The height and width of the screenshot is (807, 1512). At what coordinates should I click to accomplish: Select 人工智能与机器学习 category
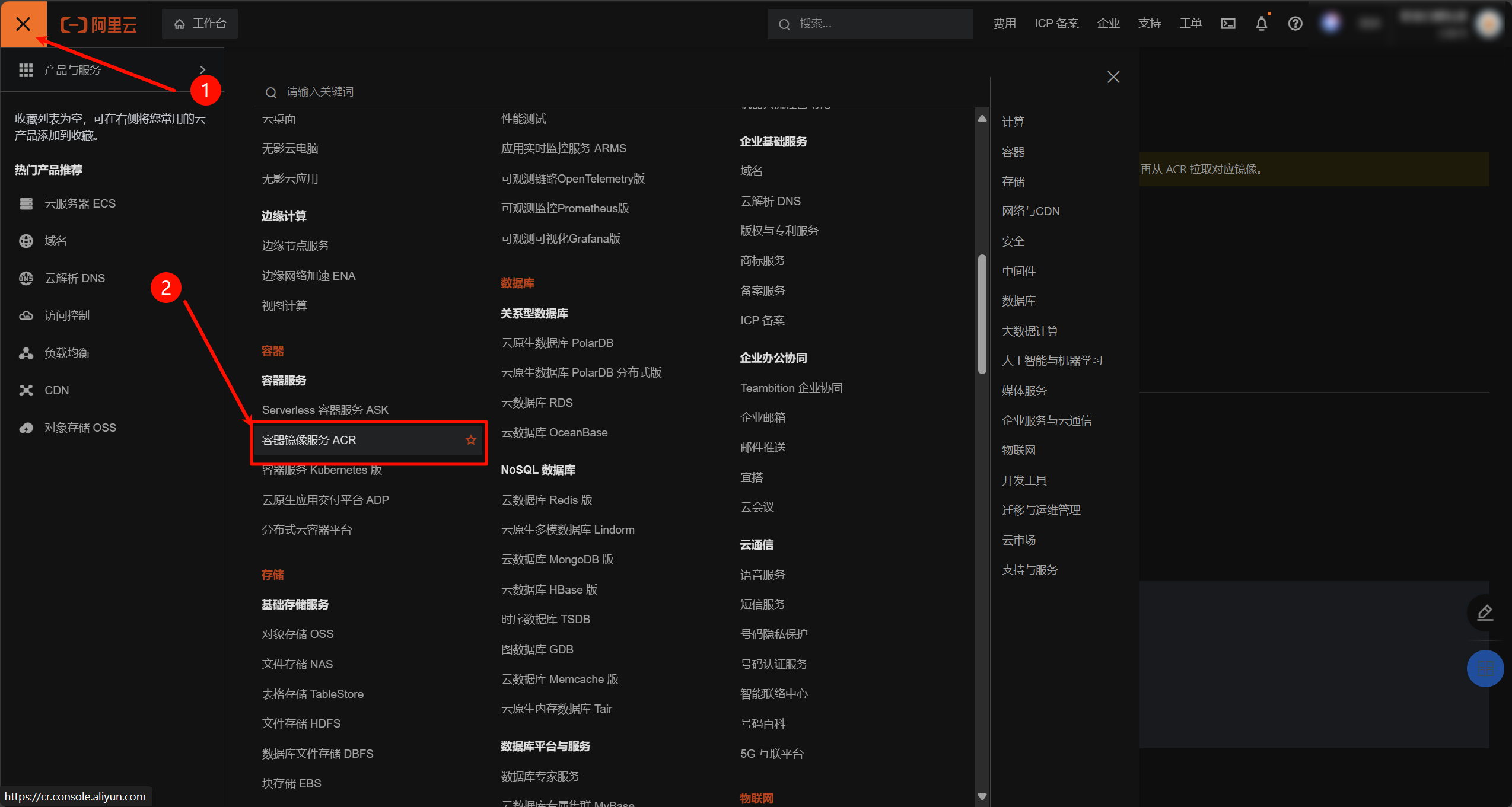[1052, 361]
